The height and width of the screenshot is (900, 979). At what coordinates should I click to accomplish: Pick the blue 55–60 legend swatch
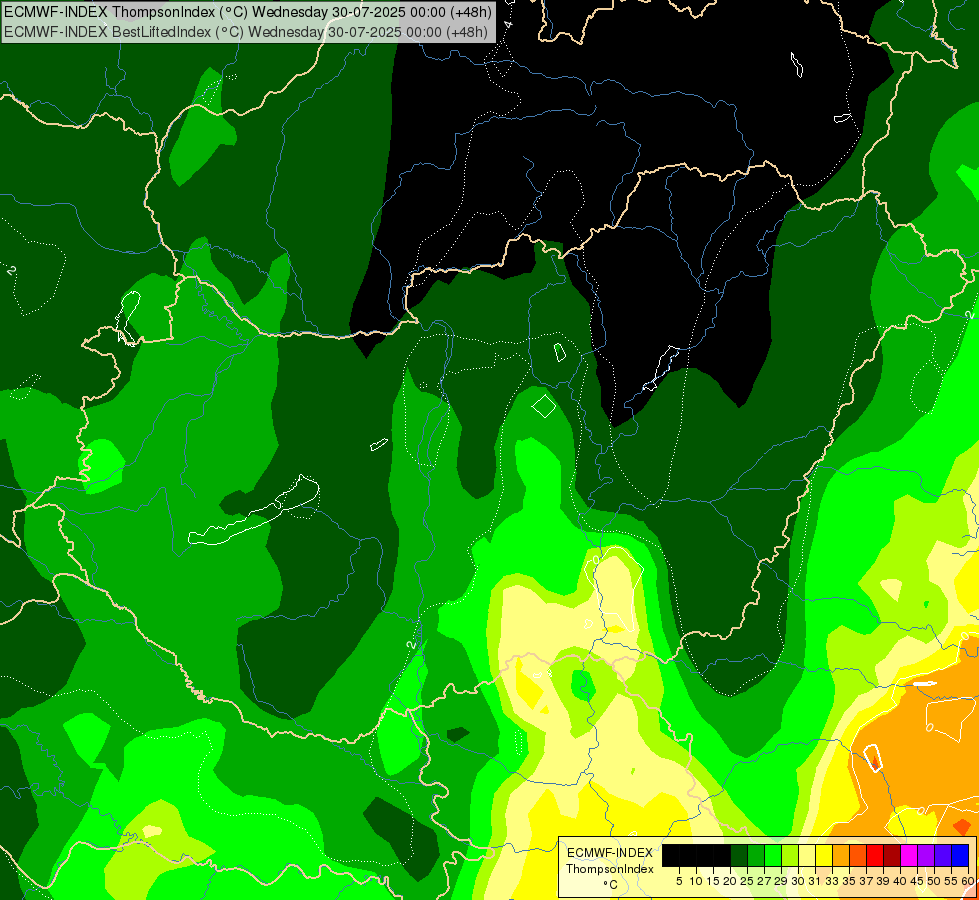960,856
